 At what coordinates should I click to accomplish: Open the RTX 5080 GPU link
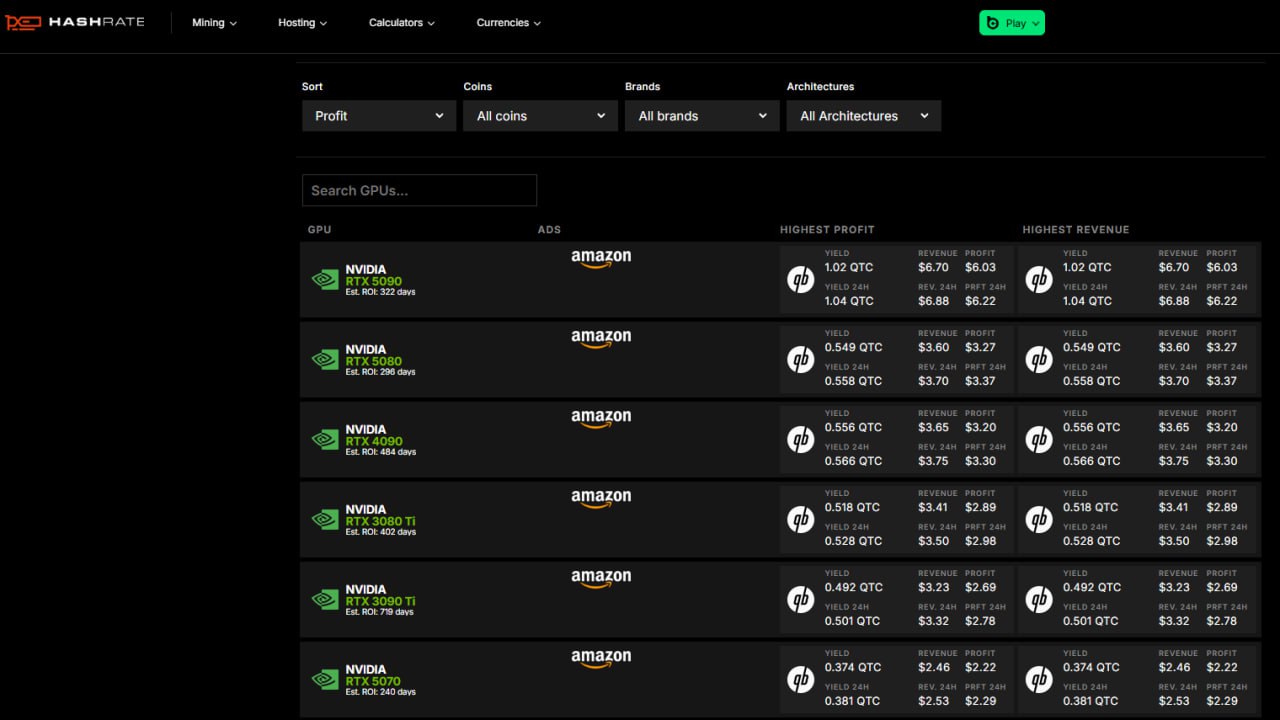pos(373,361)
